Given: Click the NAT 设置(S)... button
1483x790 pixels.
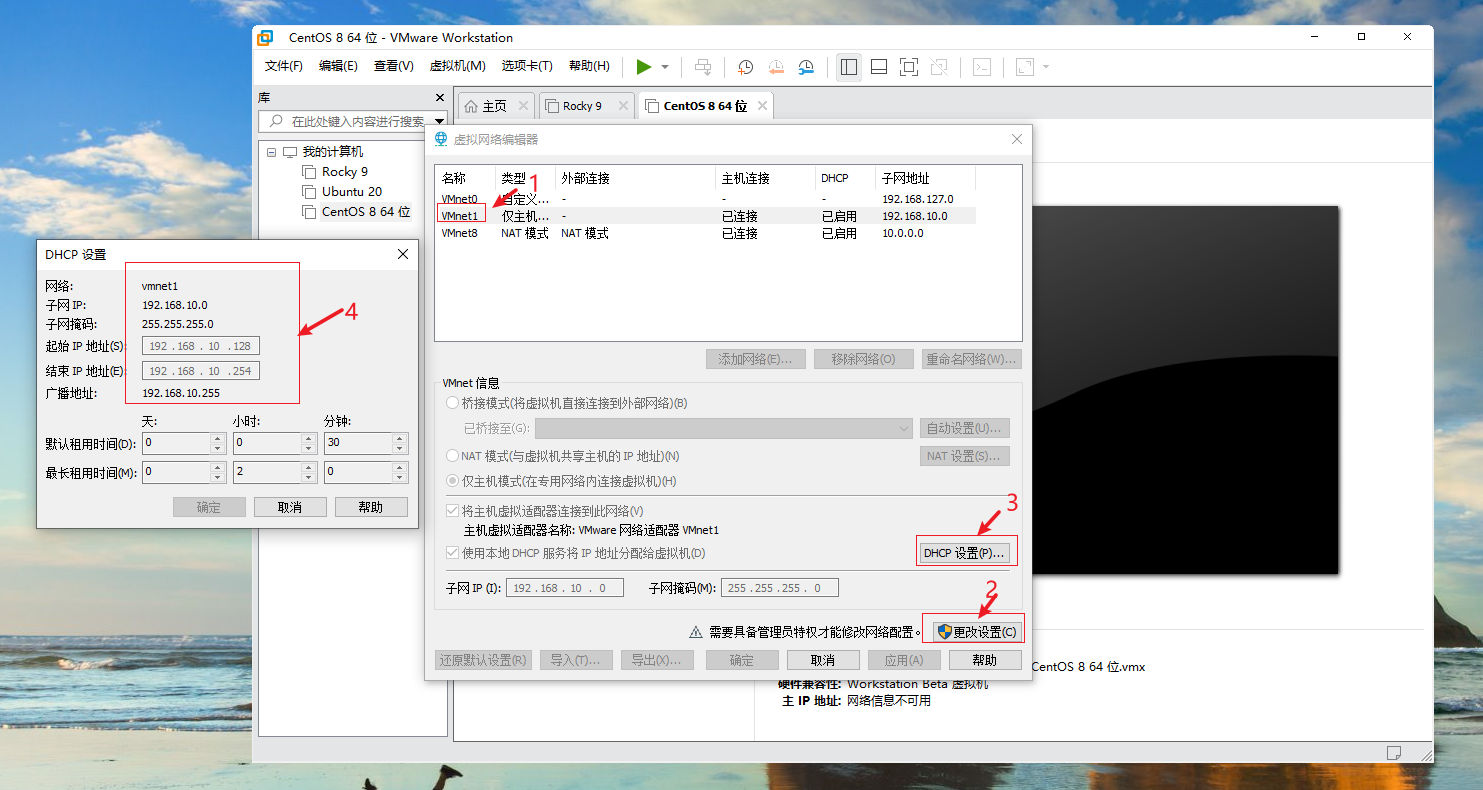Looking at the screenshot, I should [x=965, y=456].
